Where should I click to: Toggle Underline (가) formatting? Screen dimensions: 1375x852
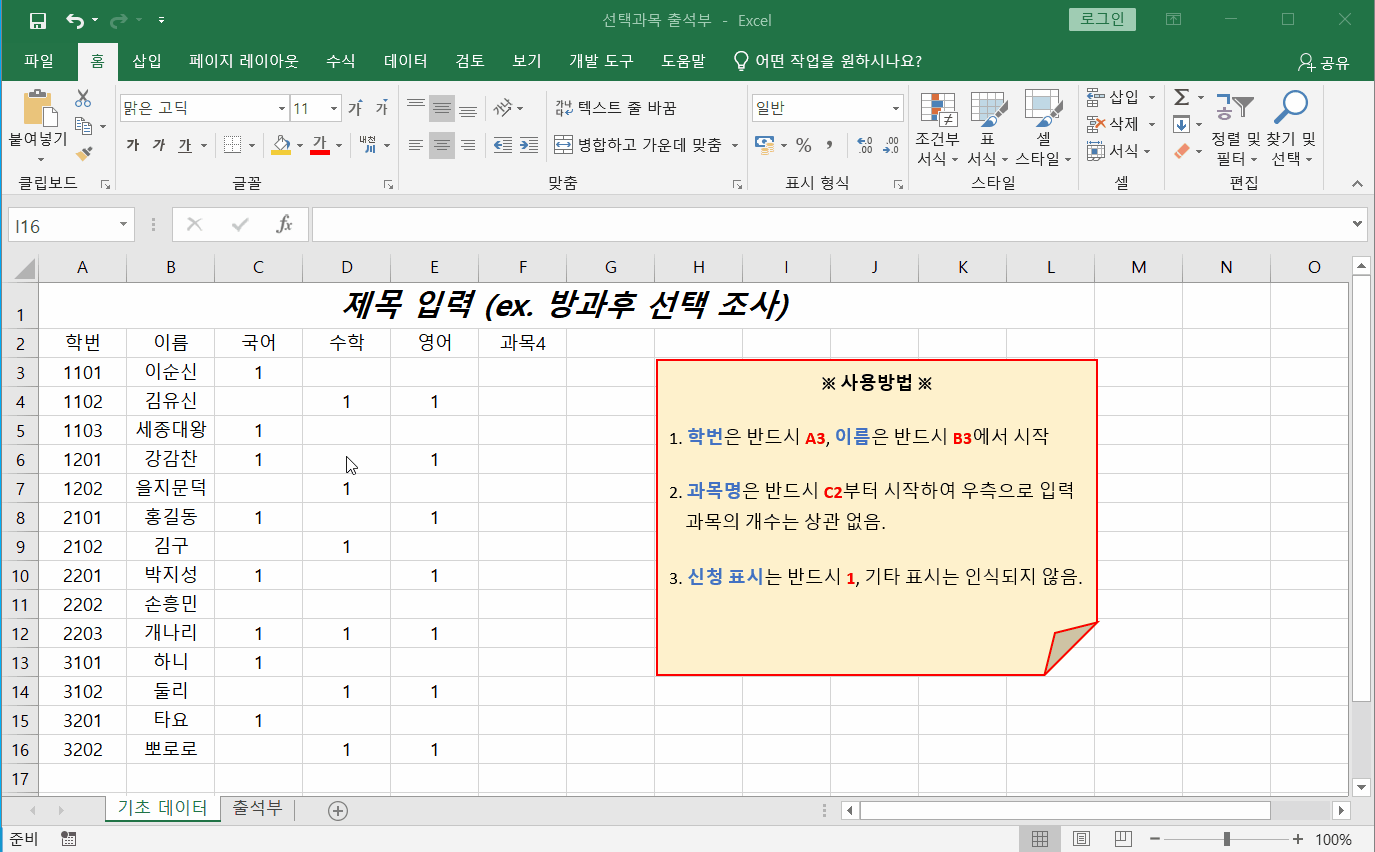(185, 145)
